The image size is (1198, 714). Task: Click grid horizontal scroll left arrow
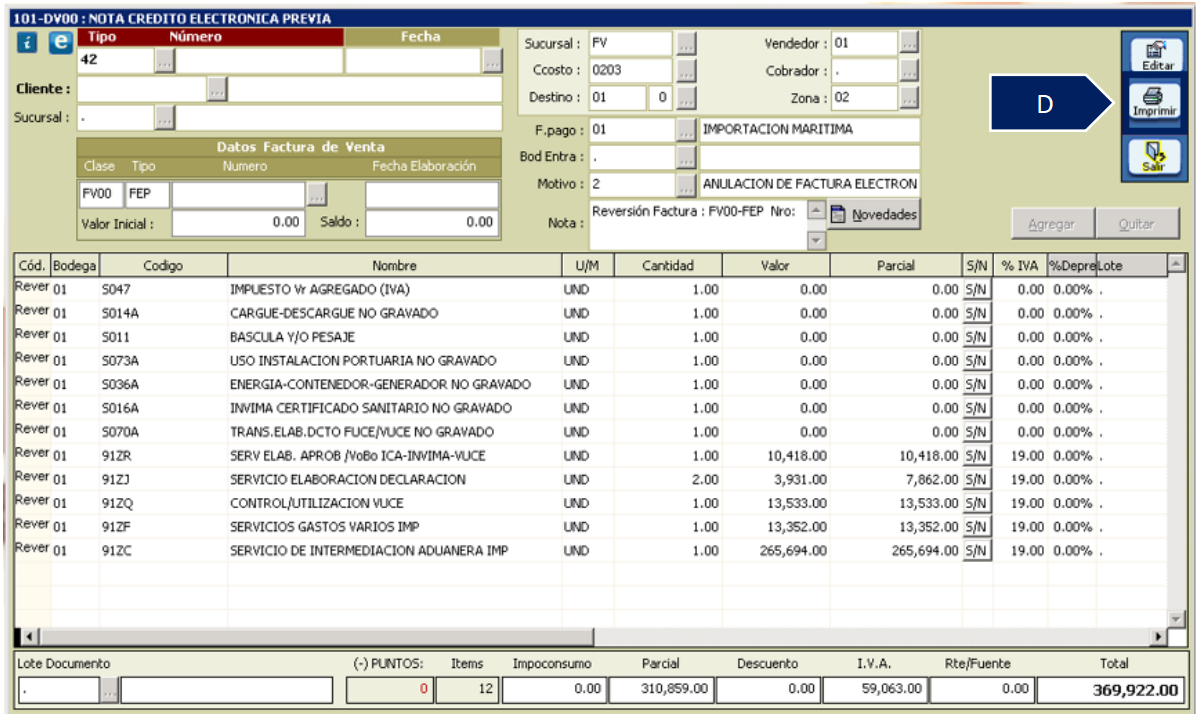pos(29,636)
